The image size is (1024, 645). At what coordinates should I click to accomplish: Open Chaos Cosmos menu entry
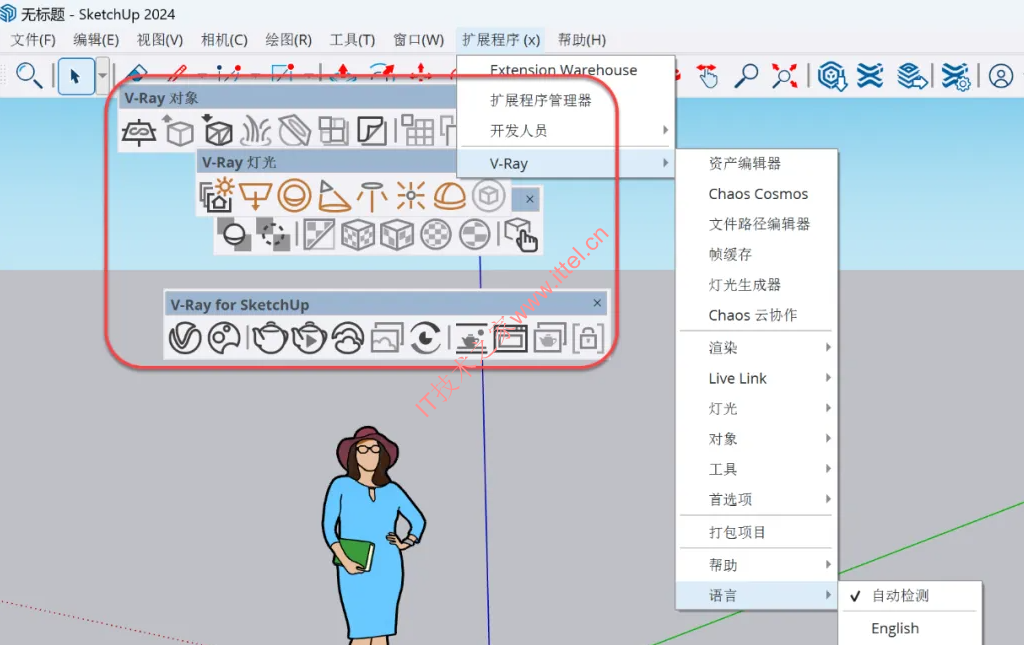(x=757, y=194)
